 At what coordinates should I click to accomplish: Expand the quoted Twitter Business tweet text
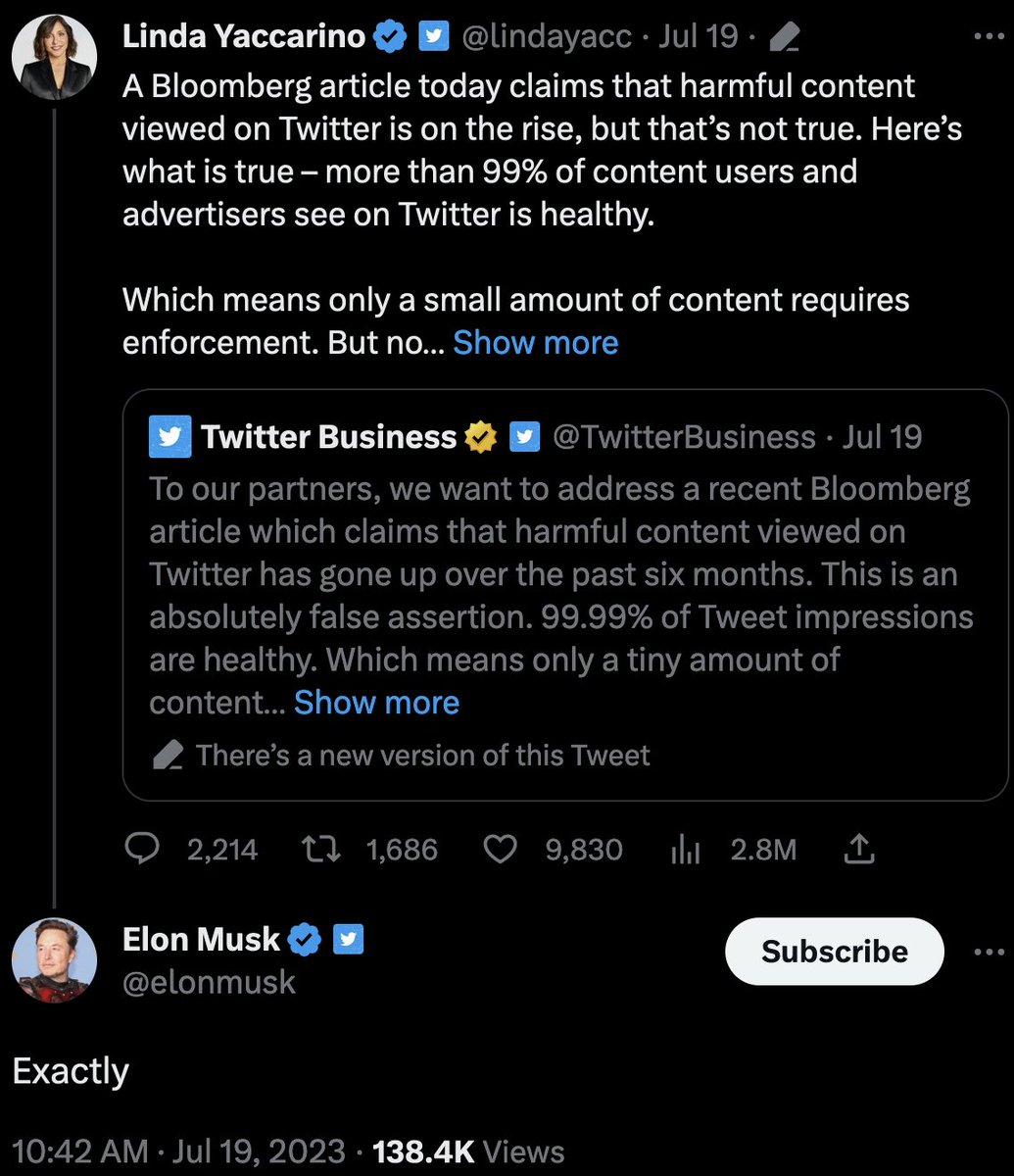(376, 702)
